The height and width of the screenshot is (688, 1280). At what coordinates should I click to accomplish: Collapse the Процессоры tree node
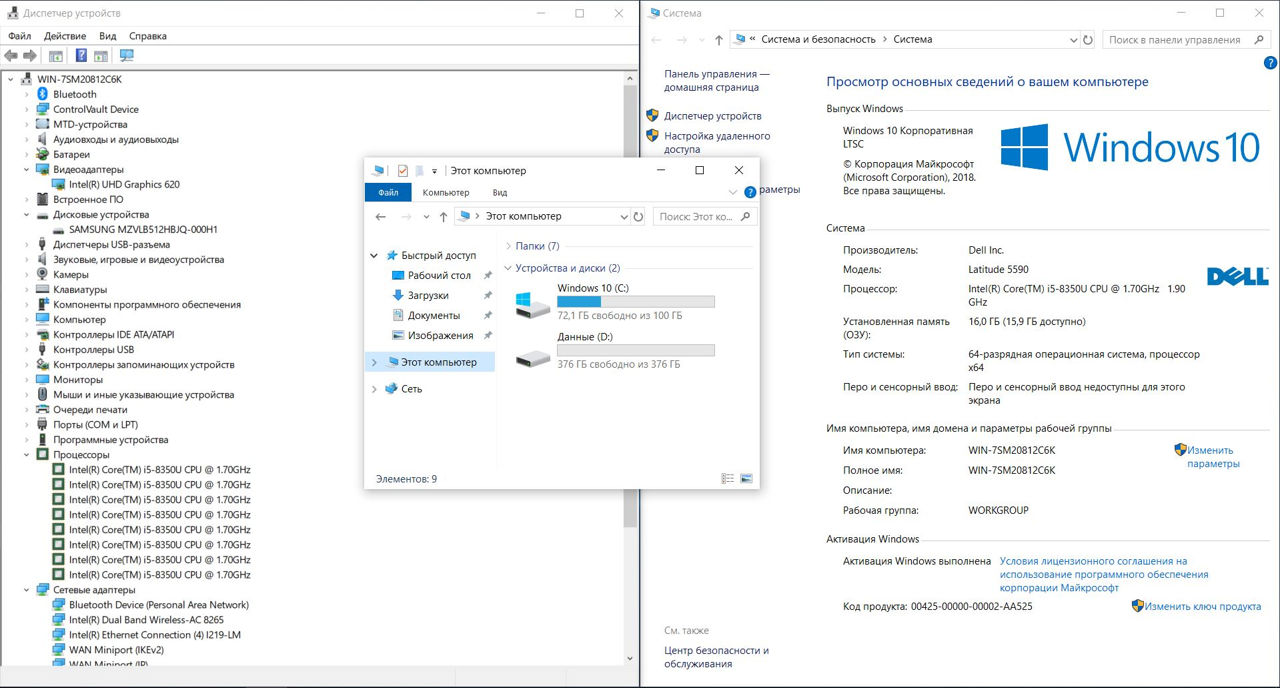(x=27, y=455)
